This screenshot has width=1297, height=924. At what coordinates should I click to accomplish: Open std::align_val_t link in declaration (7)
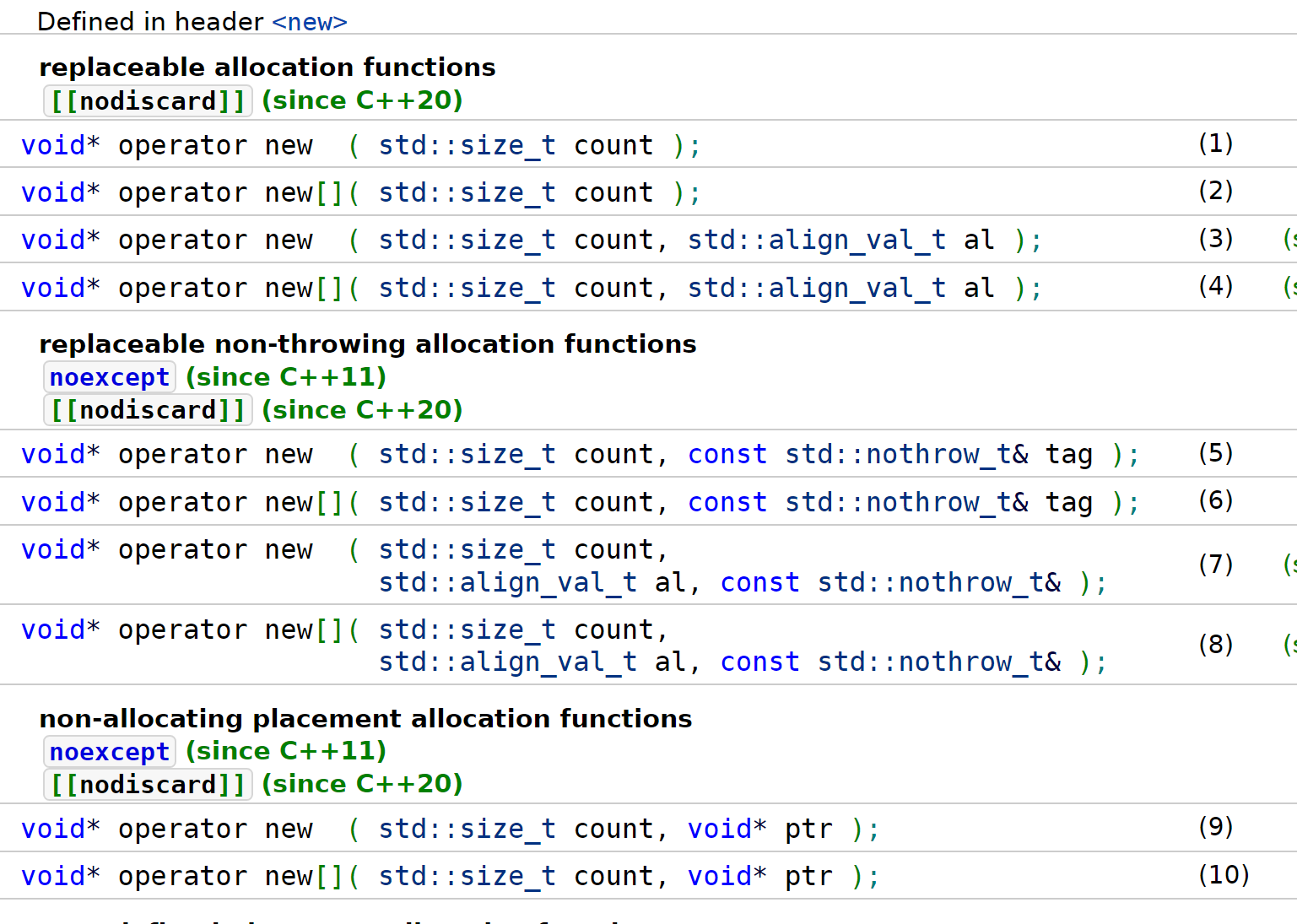(x=507, y=582)
